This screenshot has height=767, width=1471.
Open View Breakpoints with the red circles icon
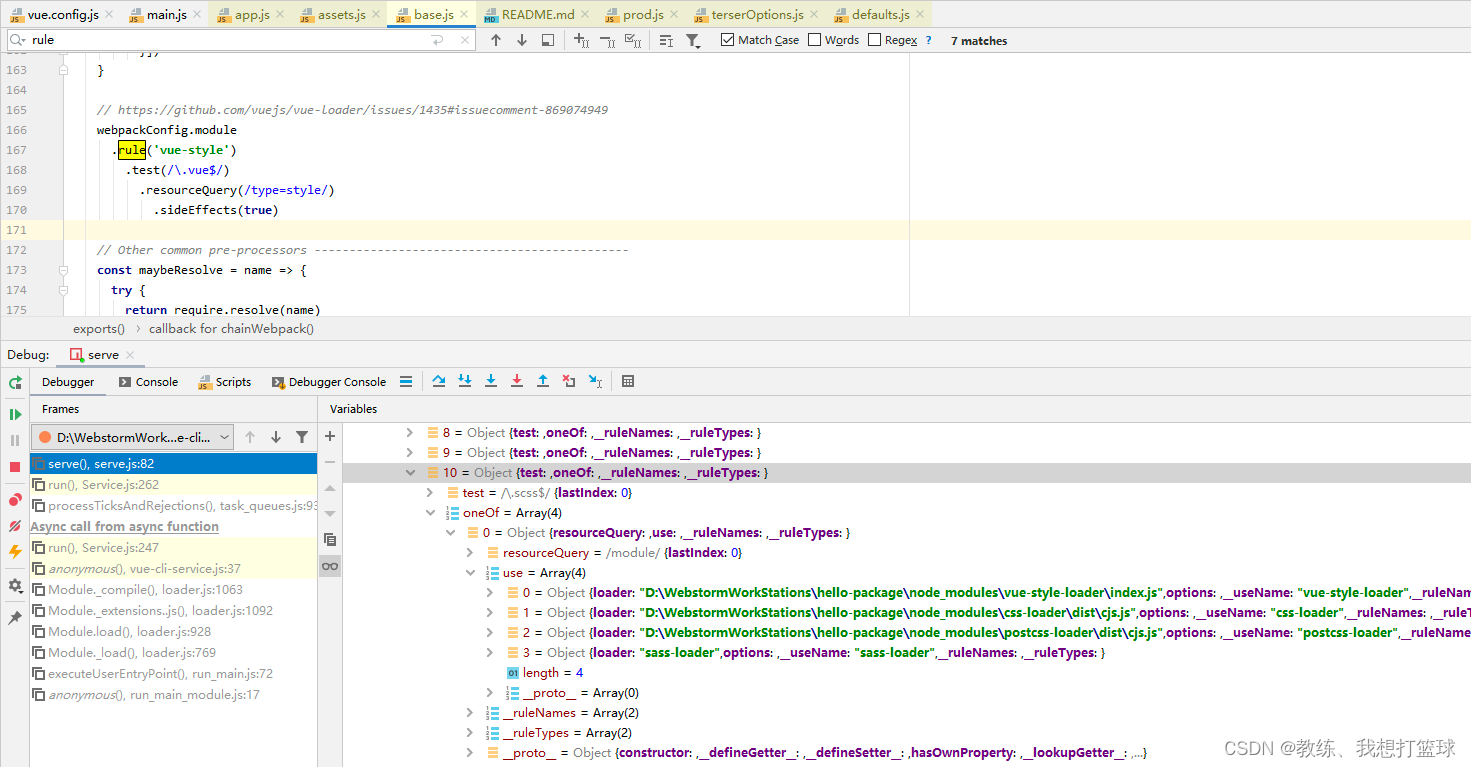pos(15,499)
